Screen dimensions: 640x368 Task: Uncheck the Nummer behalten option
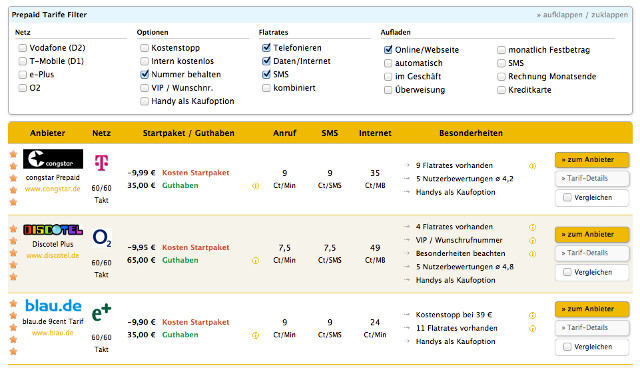(x=144, y=74)
